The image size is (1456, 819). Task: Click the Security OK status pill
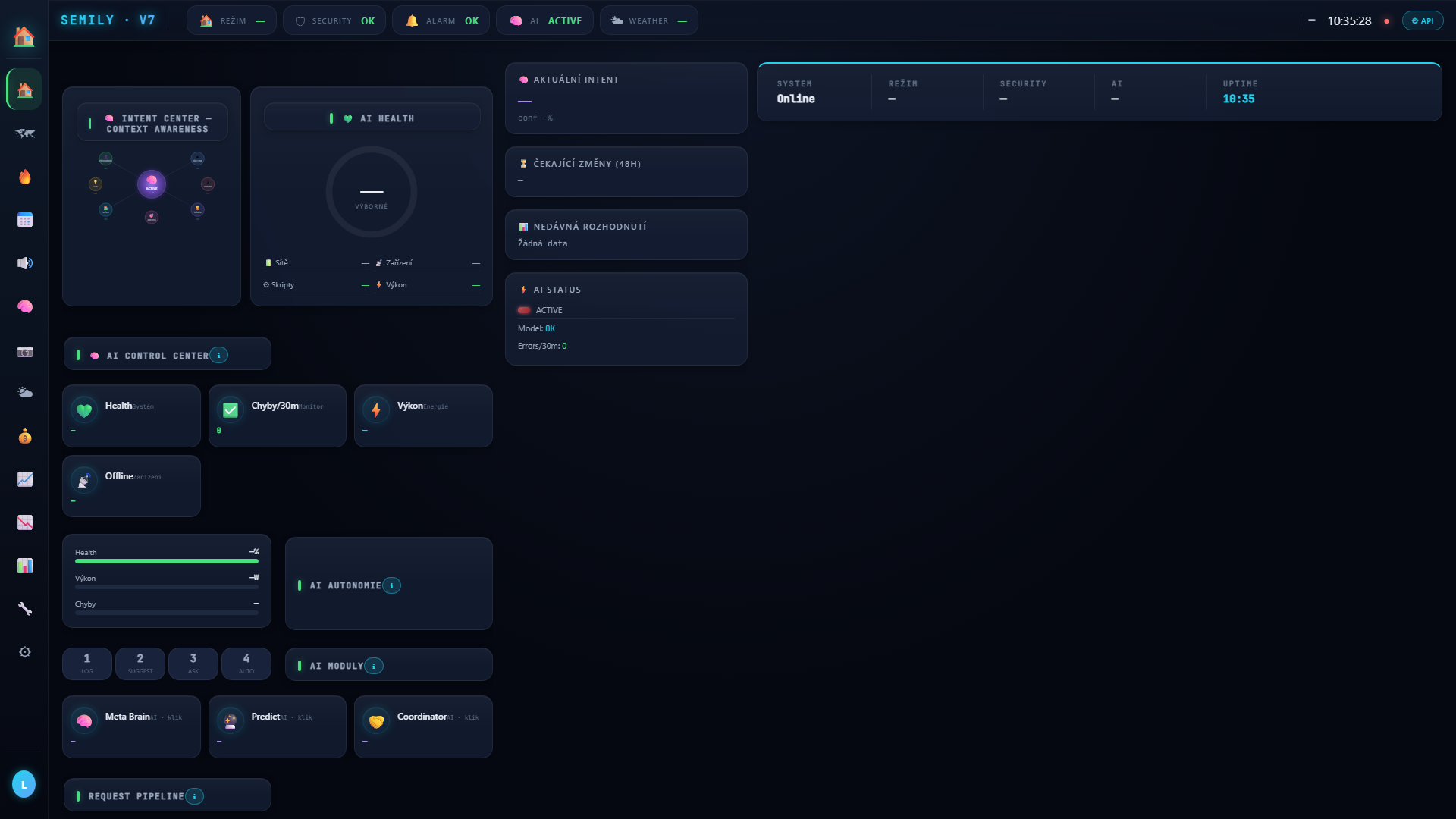pos(334,20)
